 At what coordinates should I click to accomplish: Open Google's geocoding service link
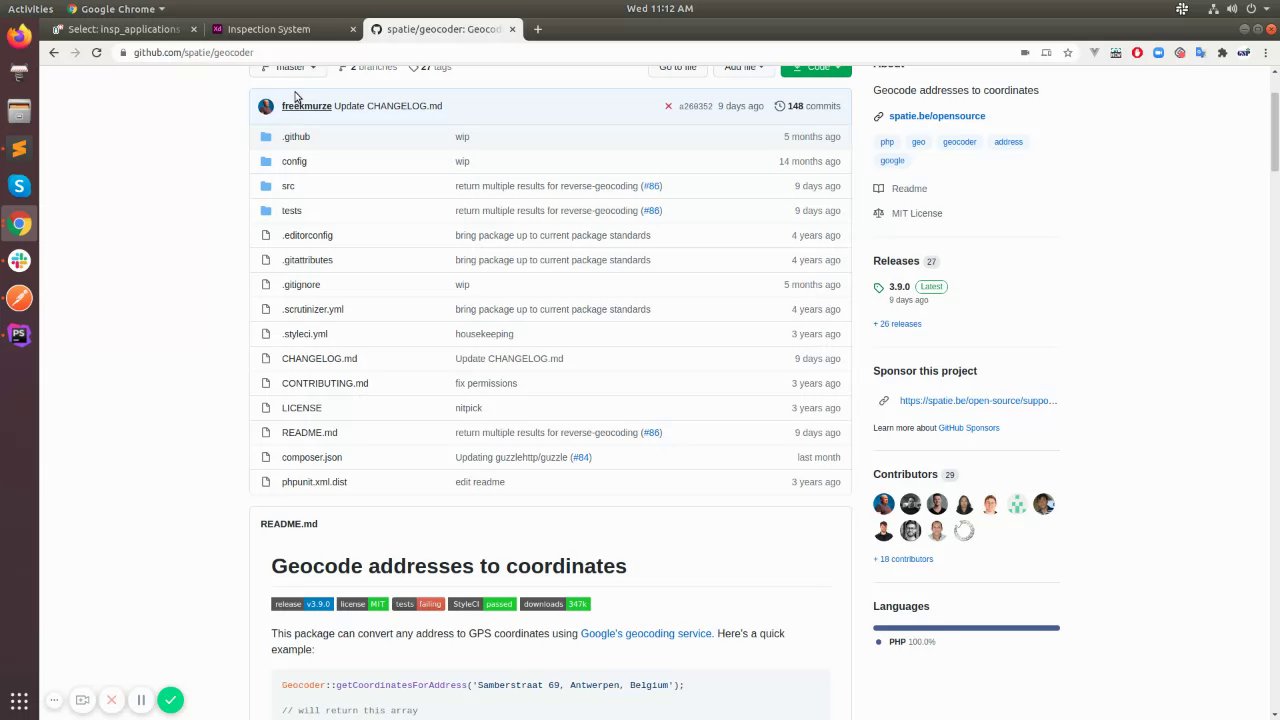(x=646, y=634)
